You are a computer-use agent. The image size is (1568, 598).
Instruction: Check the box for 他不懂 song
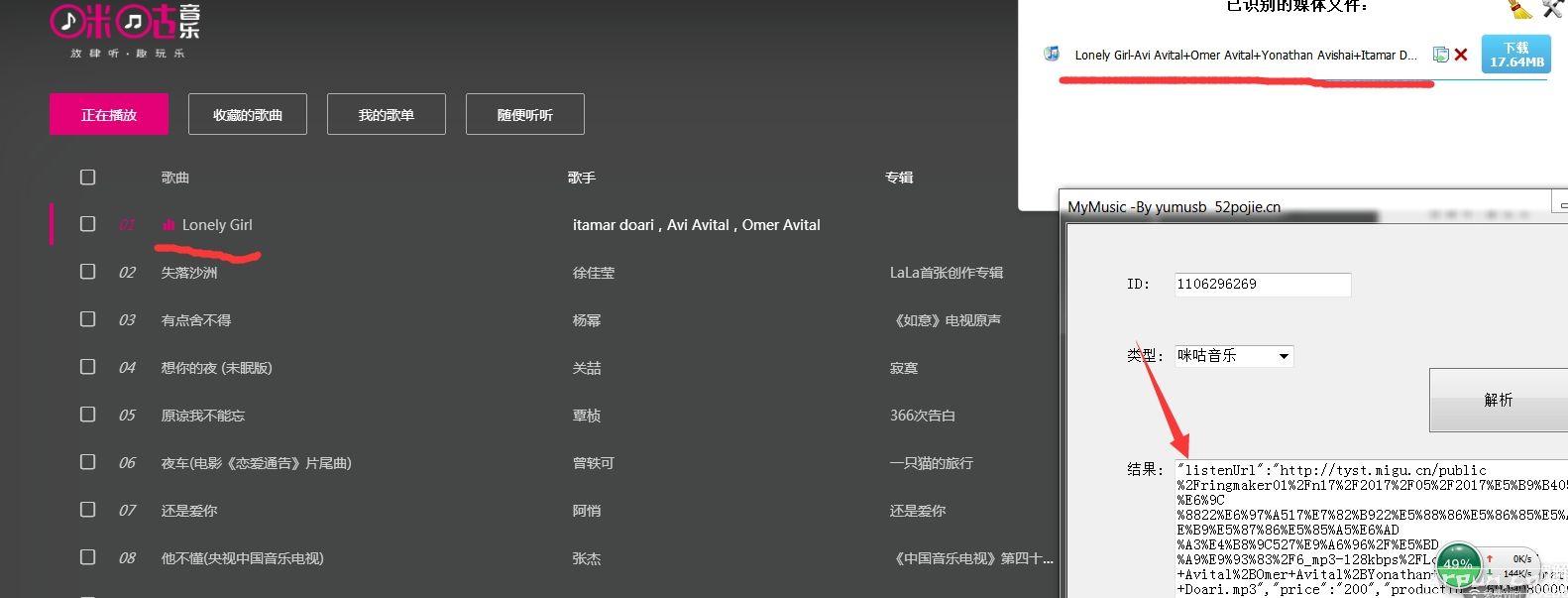(x=88, y=557)
